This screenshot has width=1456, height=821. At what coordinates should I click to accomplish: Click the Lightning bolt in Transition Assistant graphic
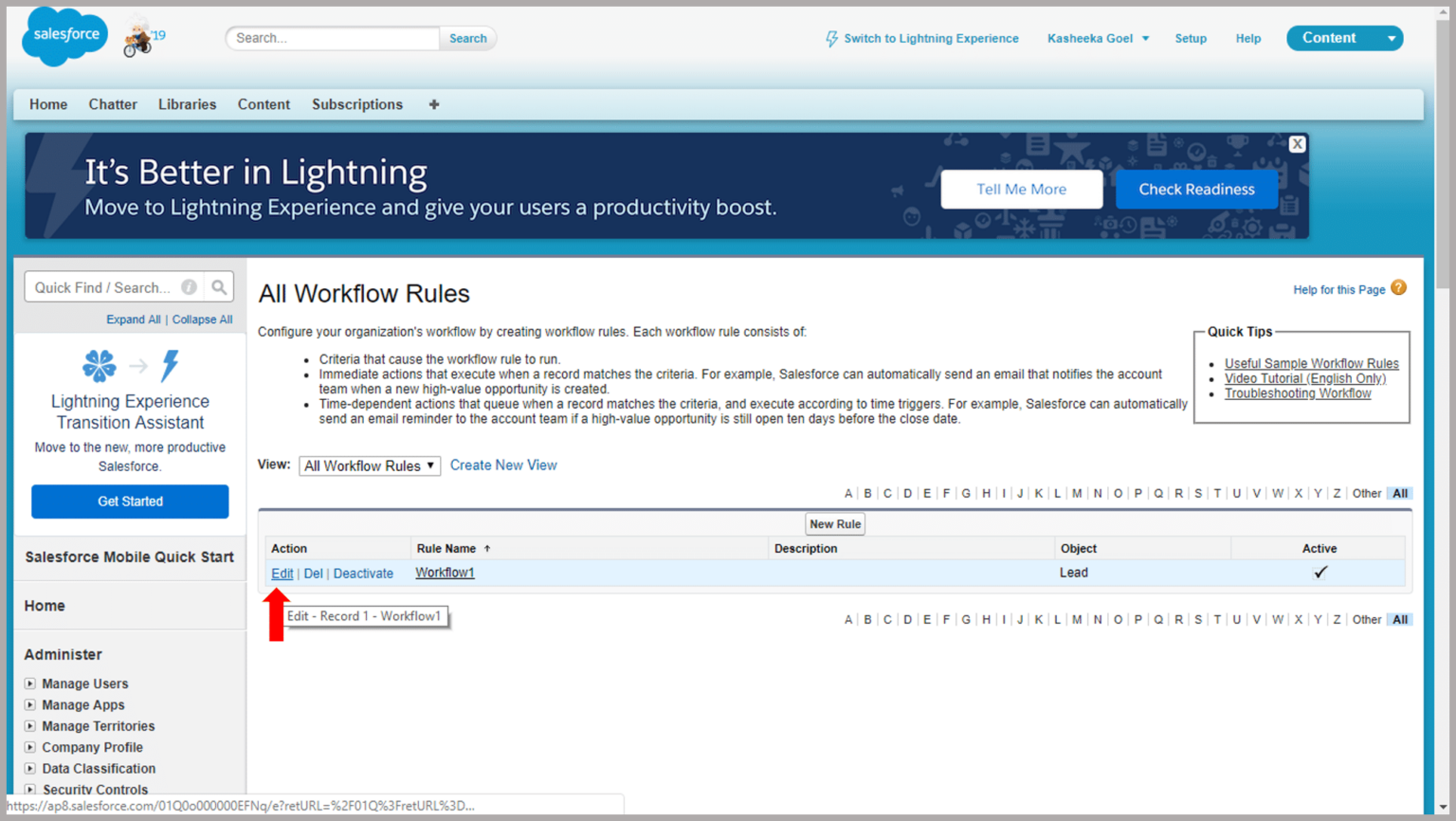click(171, 367)
